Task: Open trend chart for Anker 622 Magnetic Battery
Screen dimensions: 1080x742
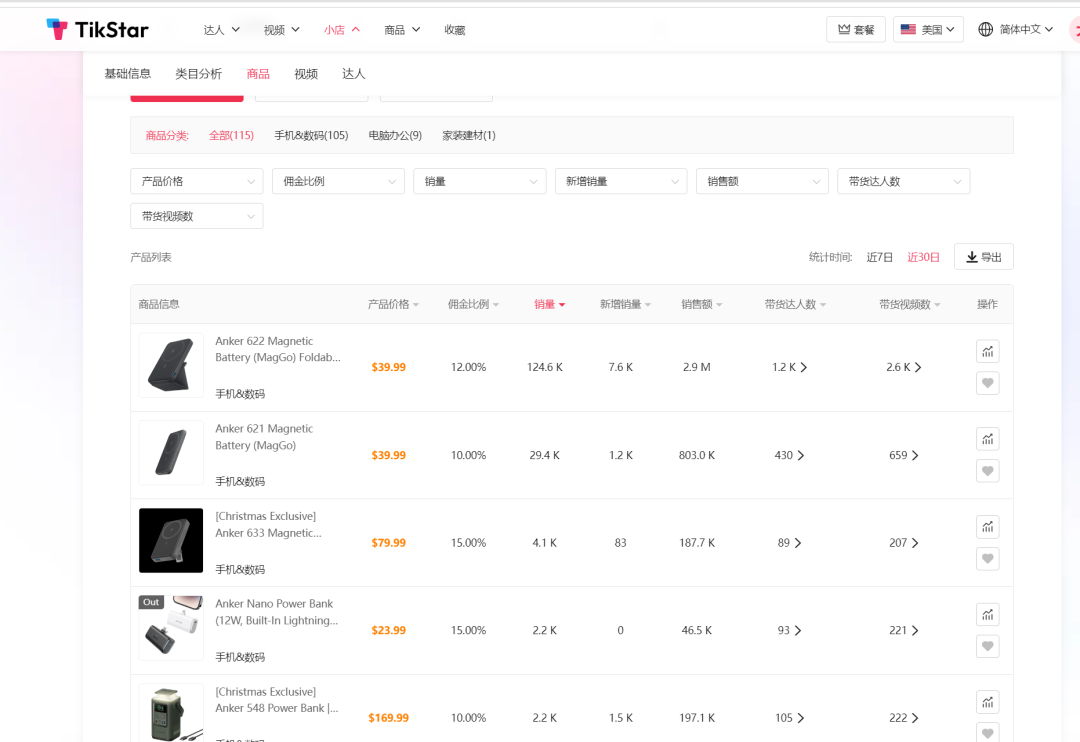Action: pyautogui.click(x=988, y=351)
